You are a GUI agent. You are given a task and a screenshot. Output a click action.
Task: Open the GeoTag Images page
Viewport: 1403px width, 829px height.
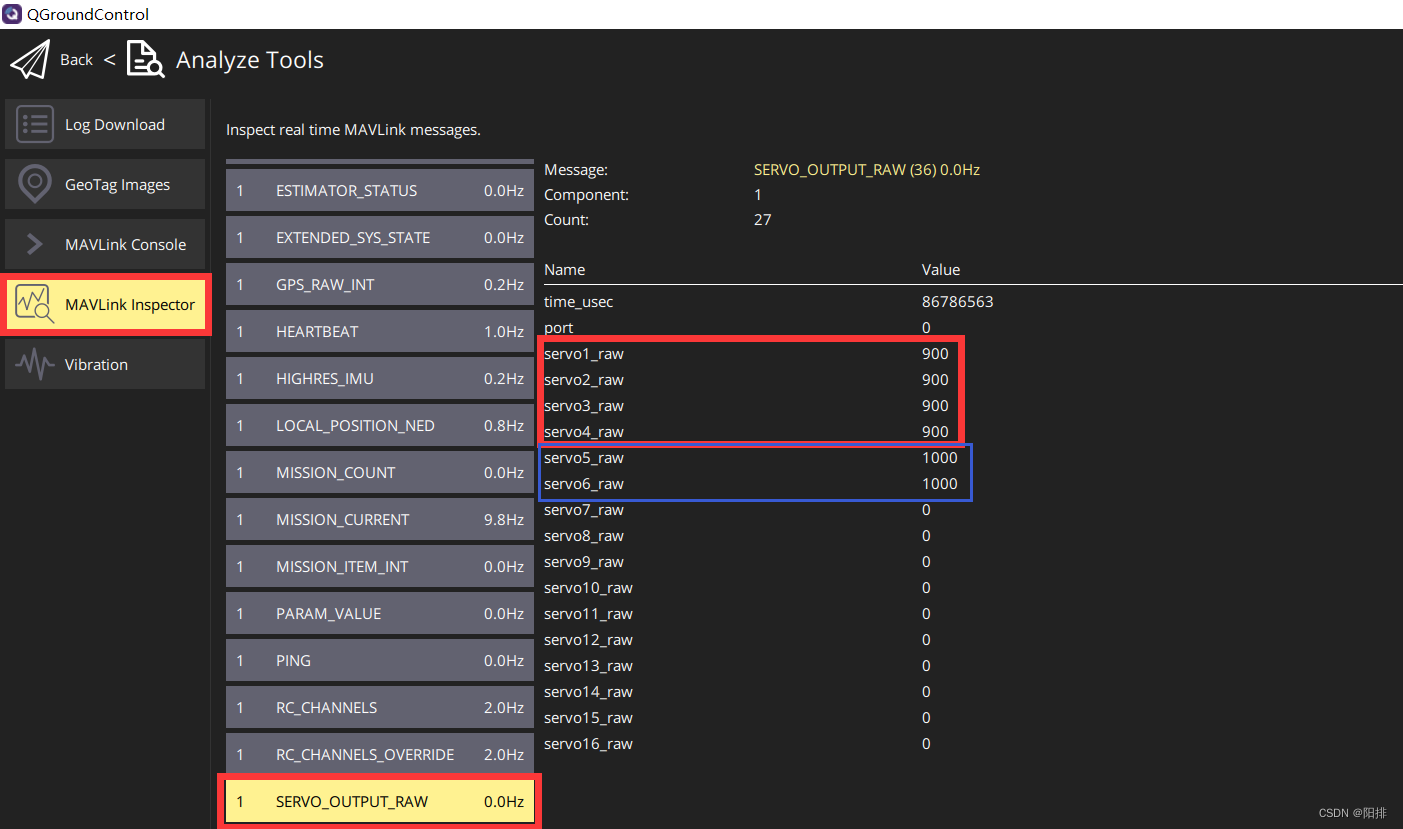pyautogui.click(x=105, y=184)
